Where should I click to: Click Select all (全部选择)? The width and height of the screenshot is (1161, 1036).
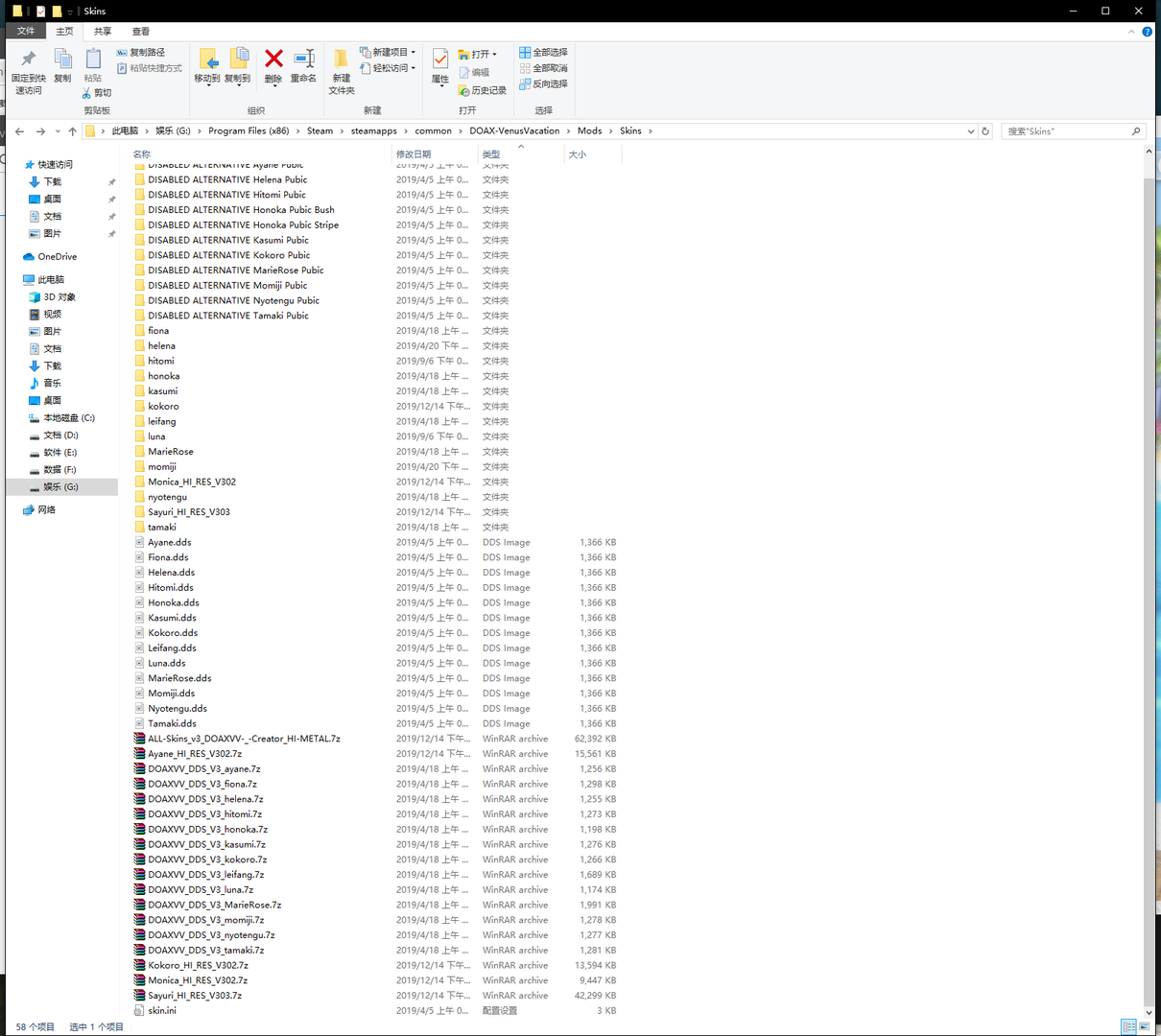point(544,52)
